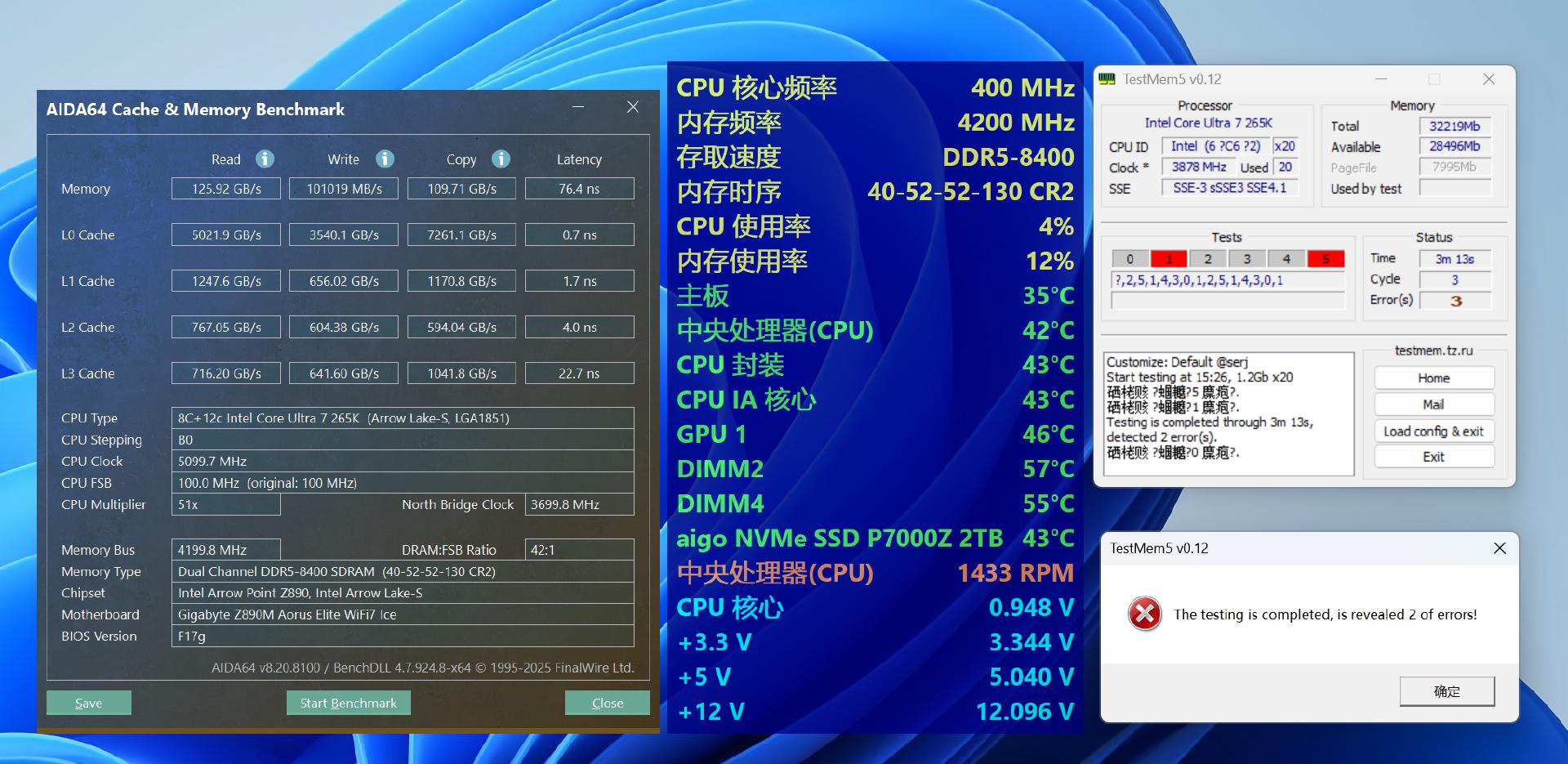The image size is (1568, 764).
Task: Click the BIOS Version value F17g
Action: click(403, 636)
